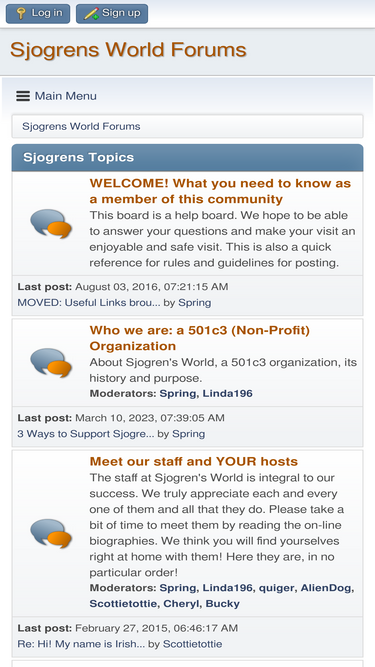Click the WELCOME board speech bubble icon

click(x=51, y=223)
